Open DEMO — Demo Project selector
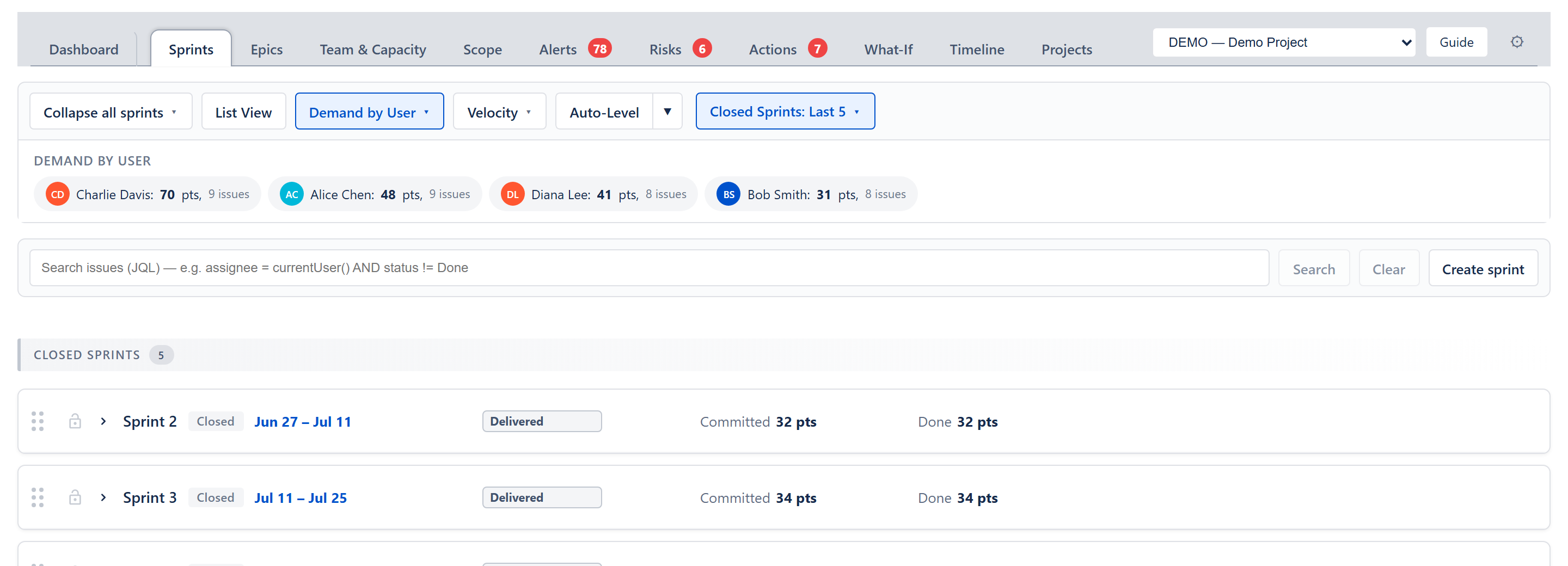The image size is (1568, 566). 1284,42
